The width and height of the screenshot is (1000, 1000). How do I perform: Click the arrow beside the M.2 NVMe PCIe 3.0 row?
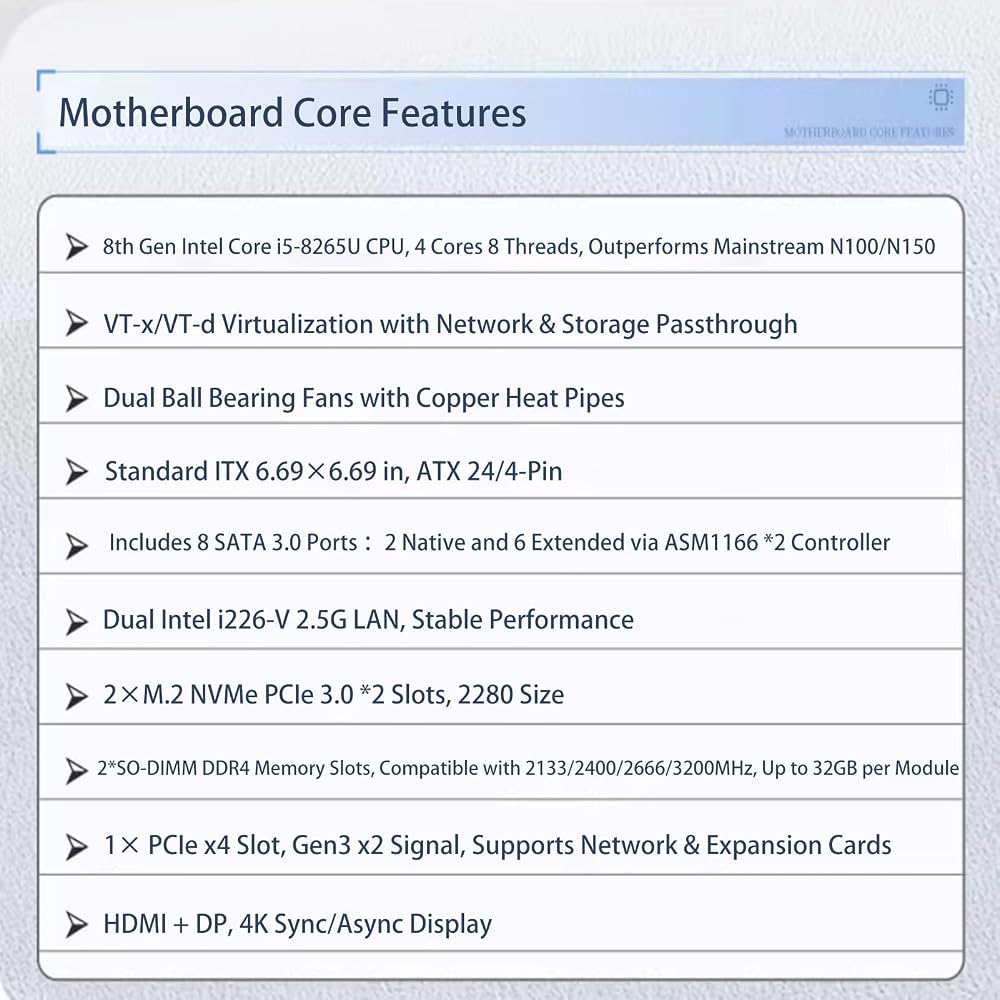(x=77, y=697)
